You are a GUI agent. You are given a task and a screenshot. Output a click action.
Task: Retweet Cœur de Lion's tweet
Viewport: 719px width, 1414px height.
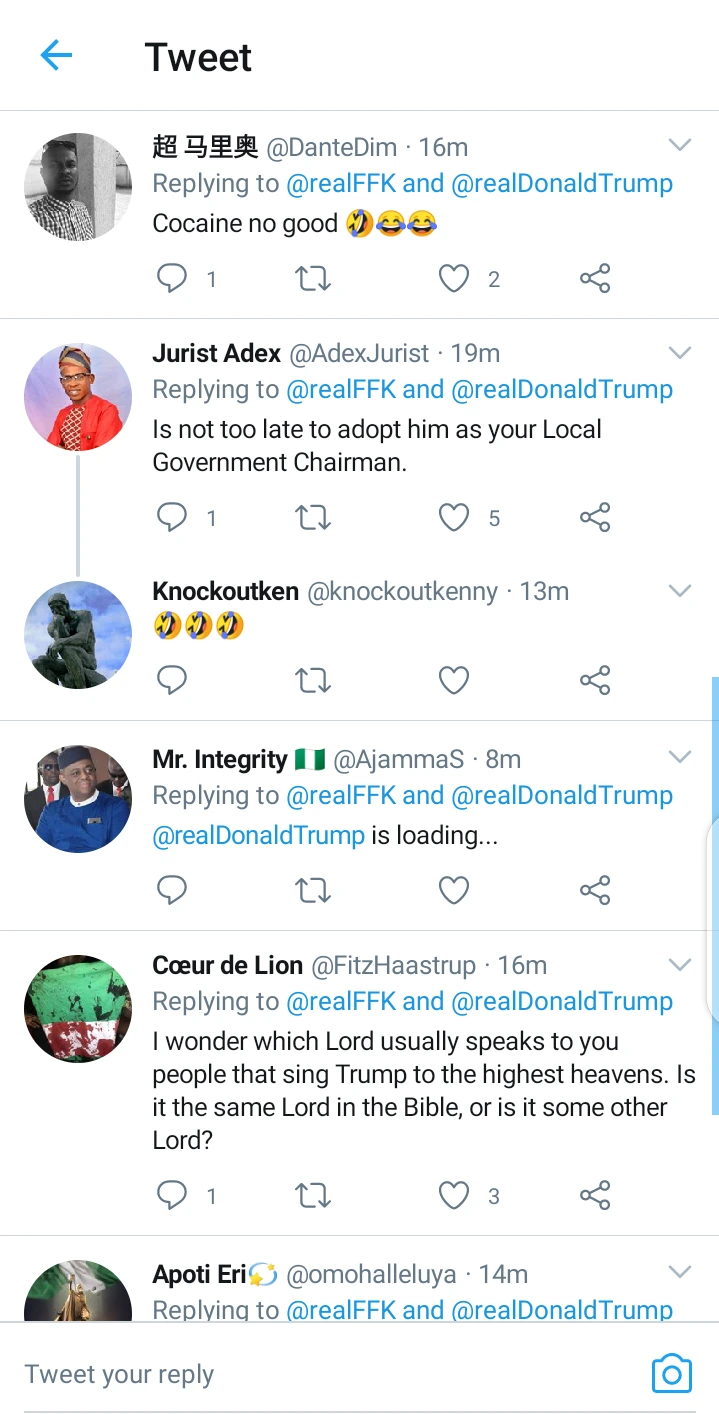click(313, 1195)
